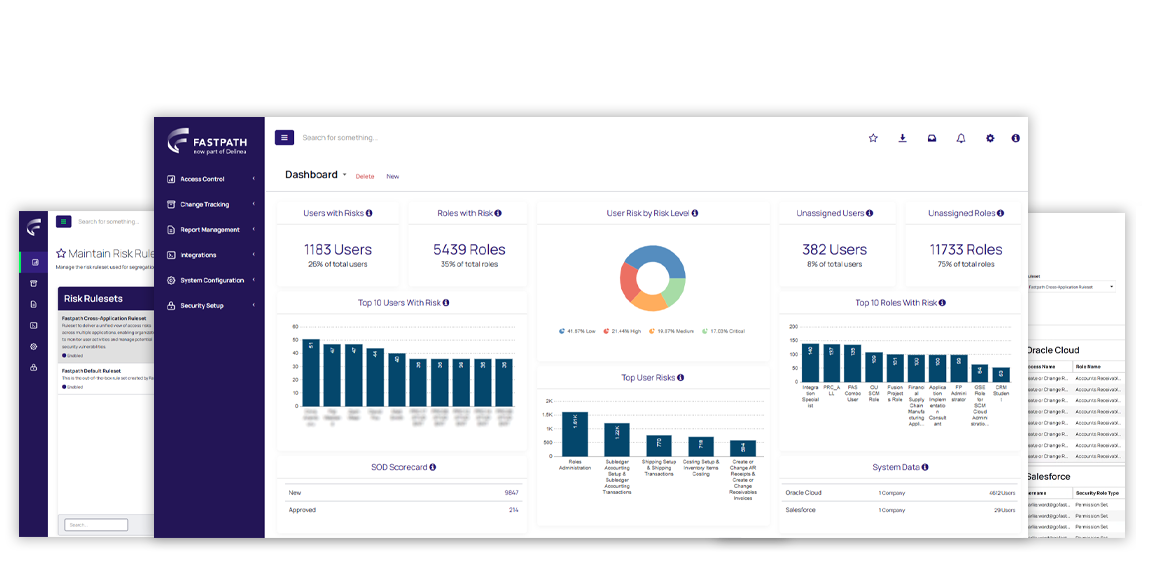Click info icon beside Roles with Risk
Screen dimensions: 1149x573
pos(498,213)
